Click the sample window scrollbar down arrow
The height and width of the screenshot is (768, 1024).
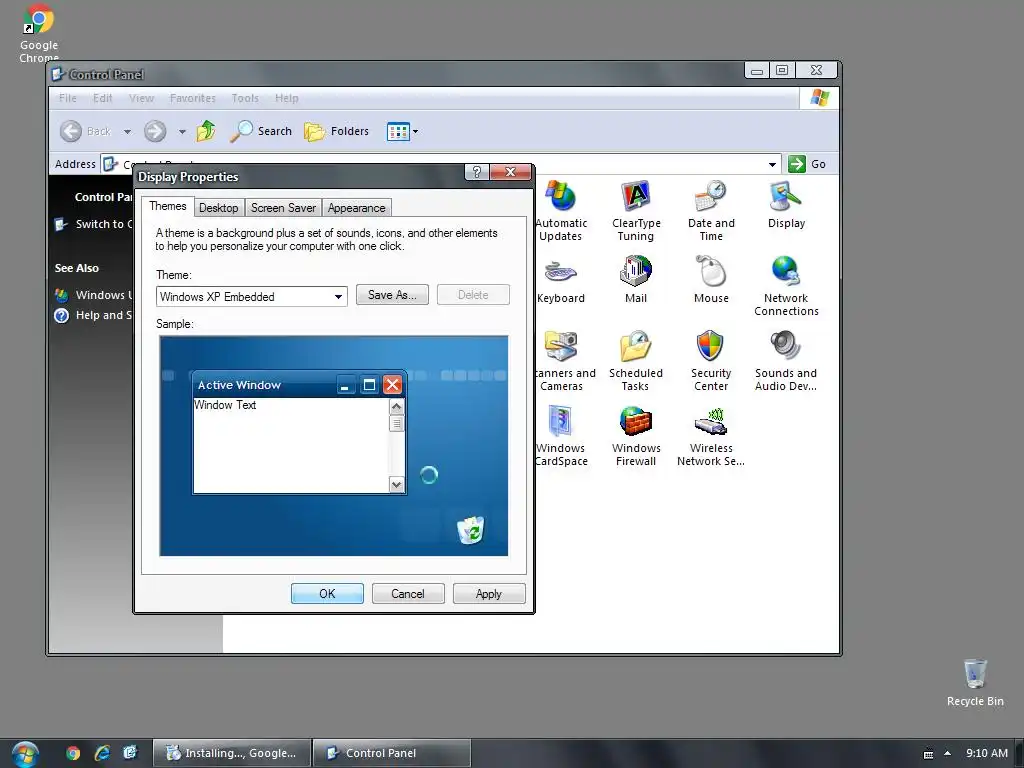pyautogui.click(x=396, y=485)
